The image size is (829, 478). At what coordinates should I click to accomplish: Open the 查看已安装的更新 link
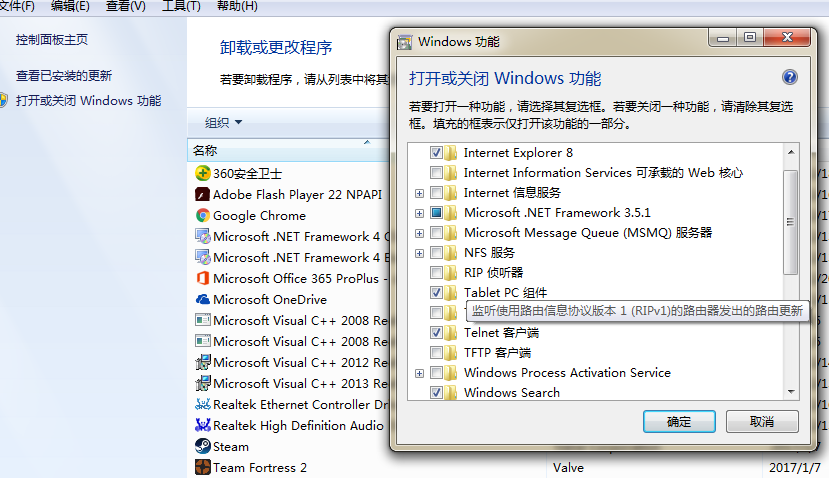[x=64, y=76]
